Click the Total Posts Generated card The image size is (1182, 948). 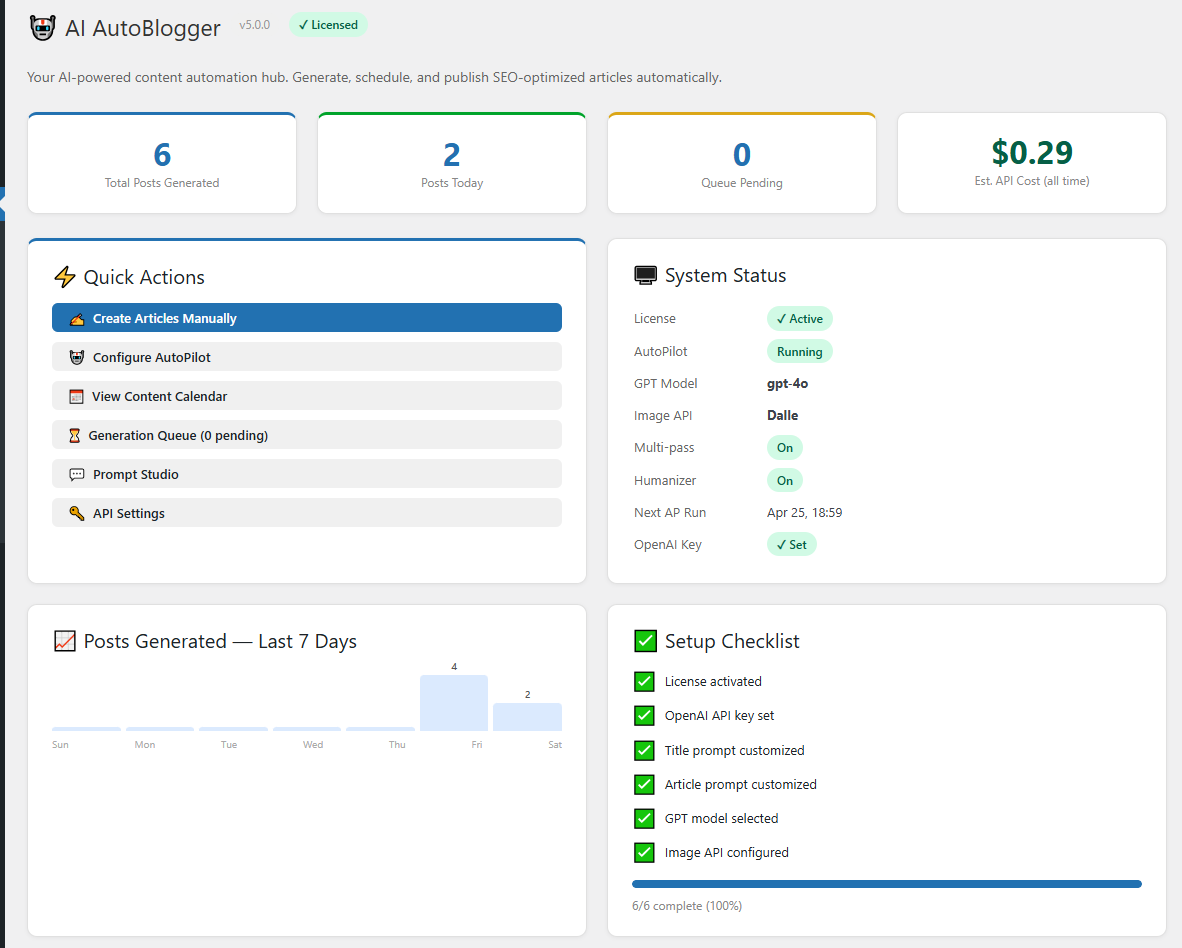tap(162, 164)
